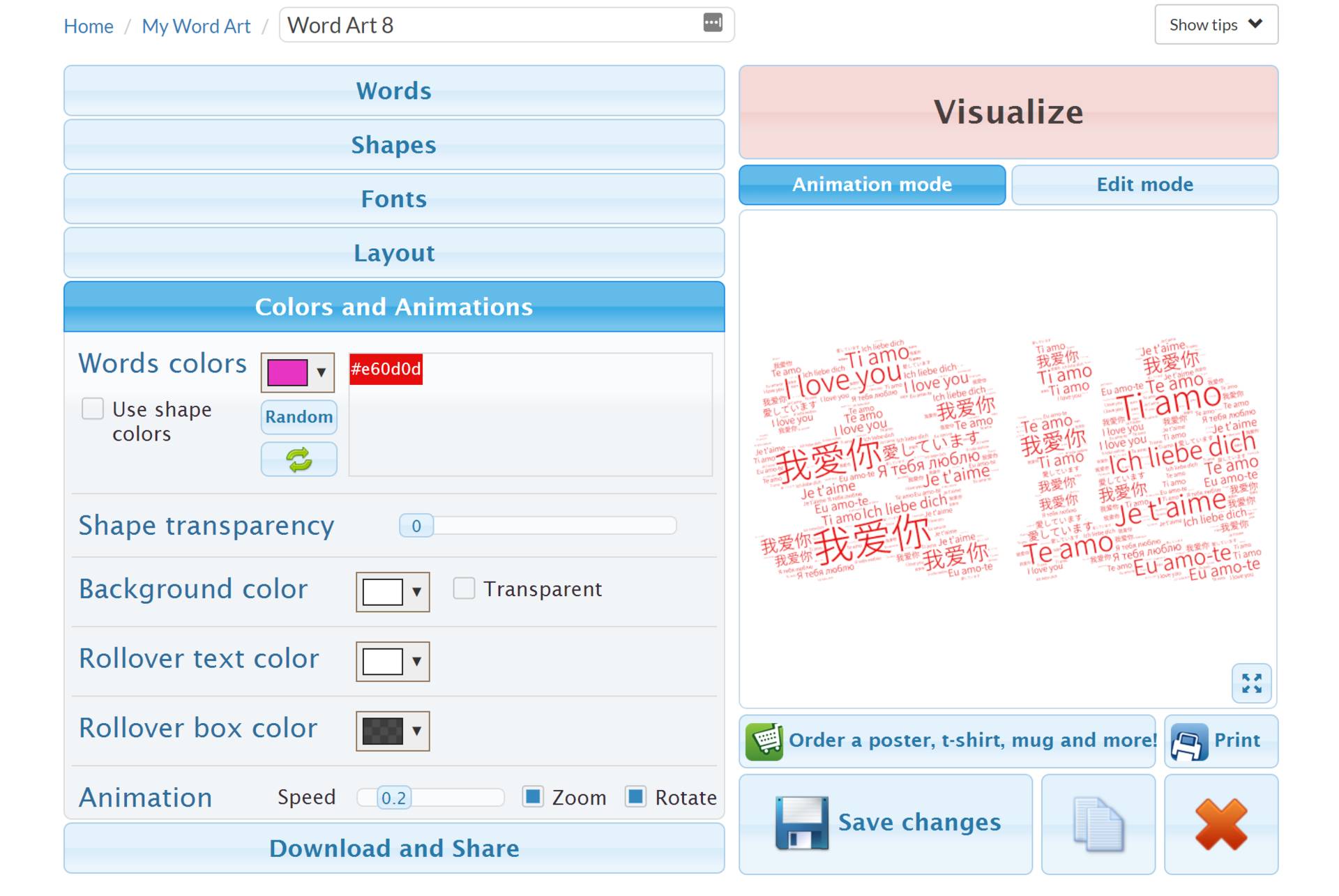Open the Show tips dropdown
1339x896 pixels.
pyautogui.click(x=1216, y=24)
